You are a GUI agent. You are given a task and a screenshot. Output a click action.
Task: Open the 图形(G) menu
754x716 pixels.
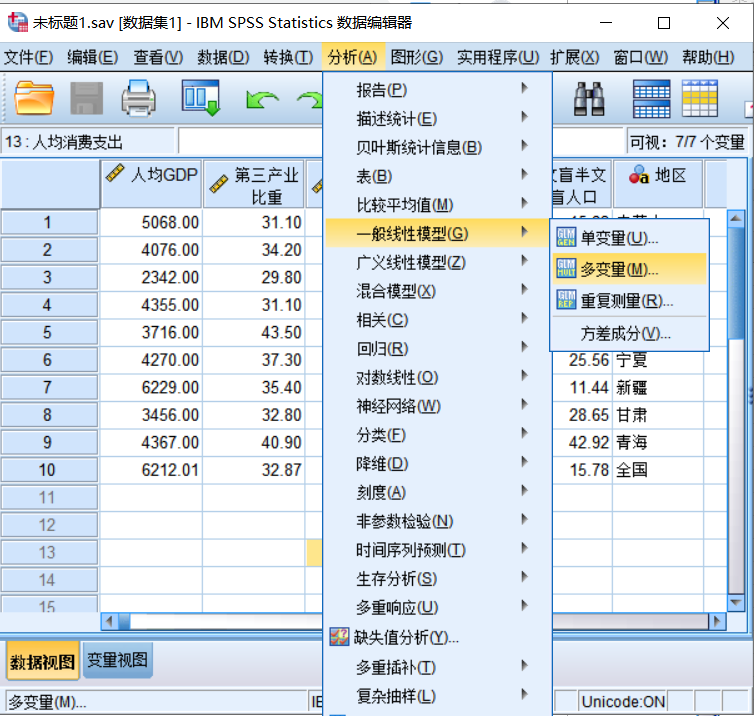(416, 58)
